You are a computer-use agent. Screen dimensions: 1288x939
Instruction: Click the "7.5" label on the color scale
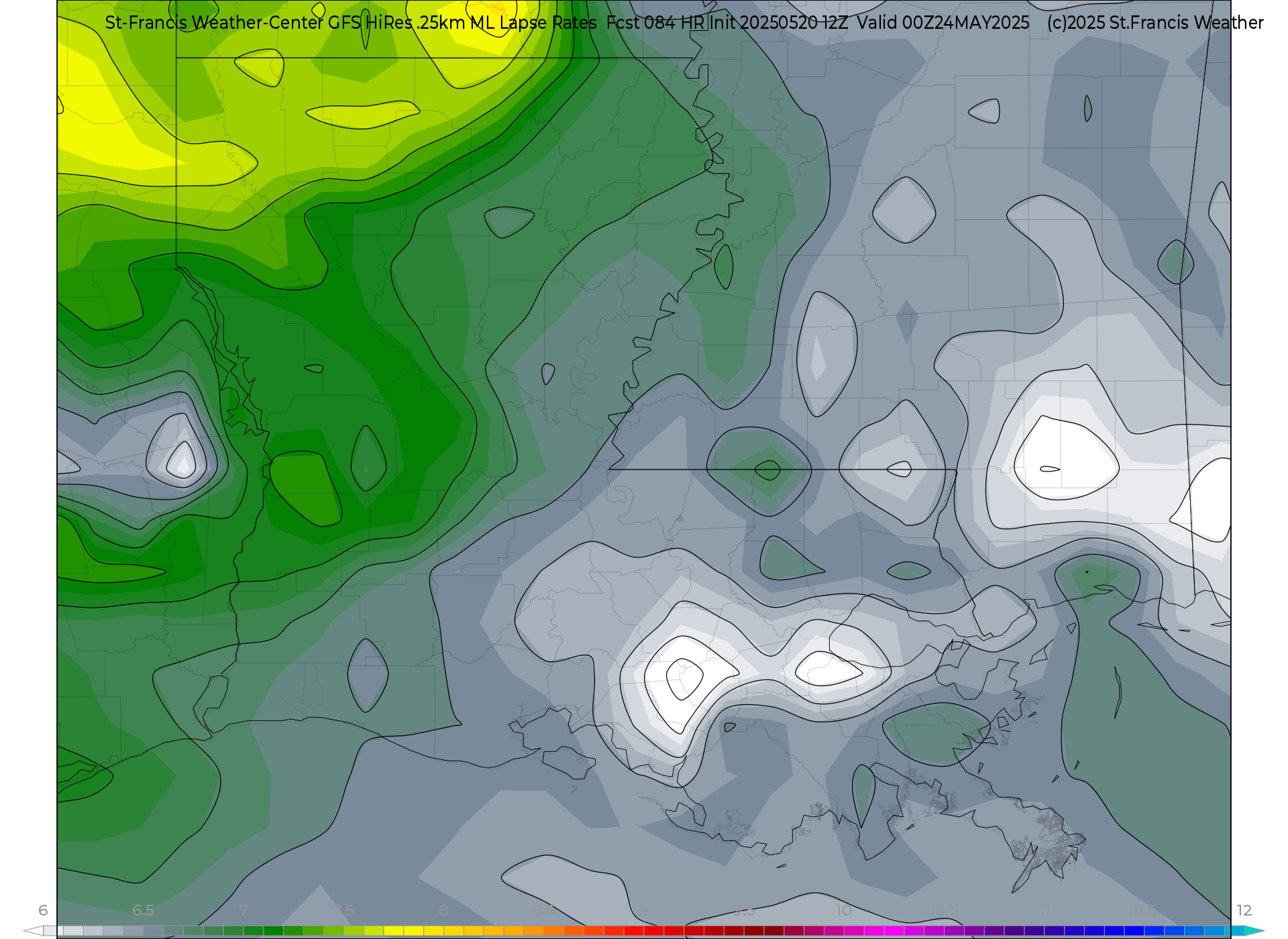click(343, 910)
